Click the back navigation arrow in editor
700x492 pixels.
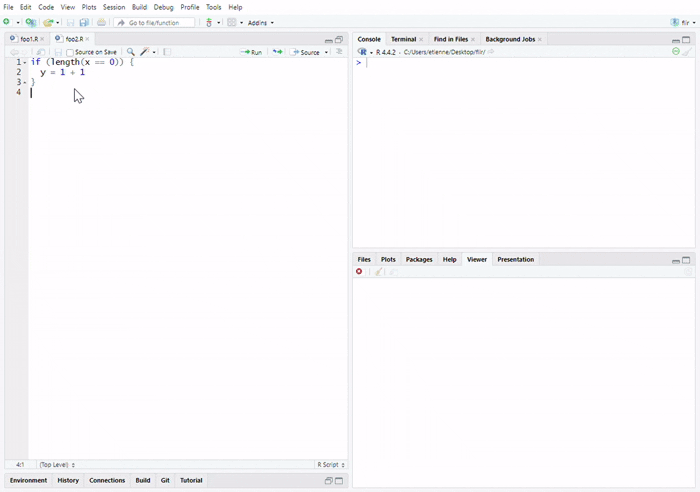(14, 52)
